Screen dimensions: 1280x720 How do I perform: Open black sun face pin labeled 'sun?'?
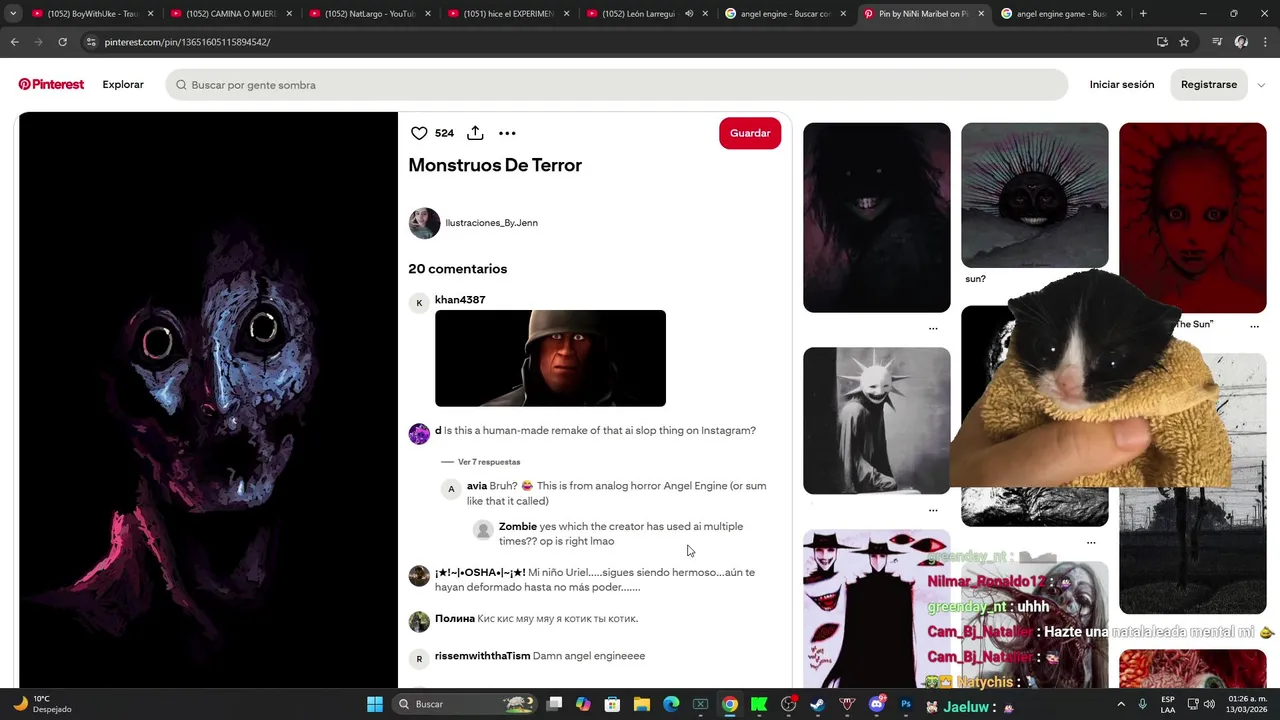[1035, 195]
